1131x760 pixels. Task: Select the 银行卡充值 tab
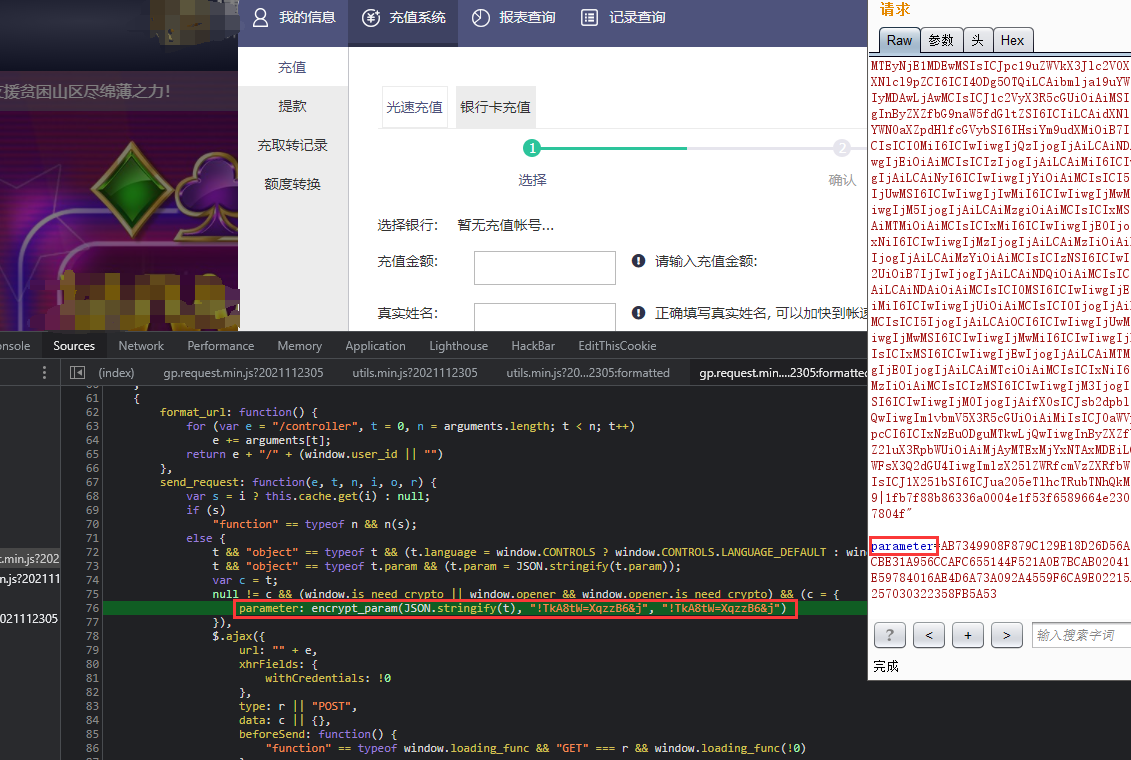point(495,107)
